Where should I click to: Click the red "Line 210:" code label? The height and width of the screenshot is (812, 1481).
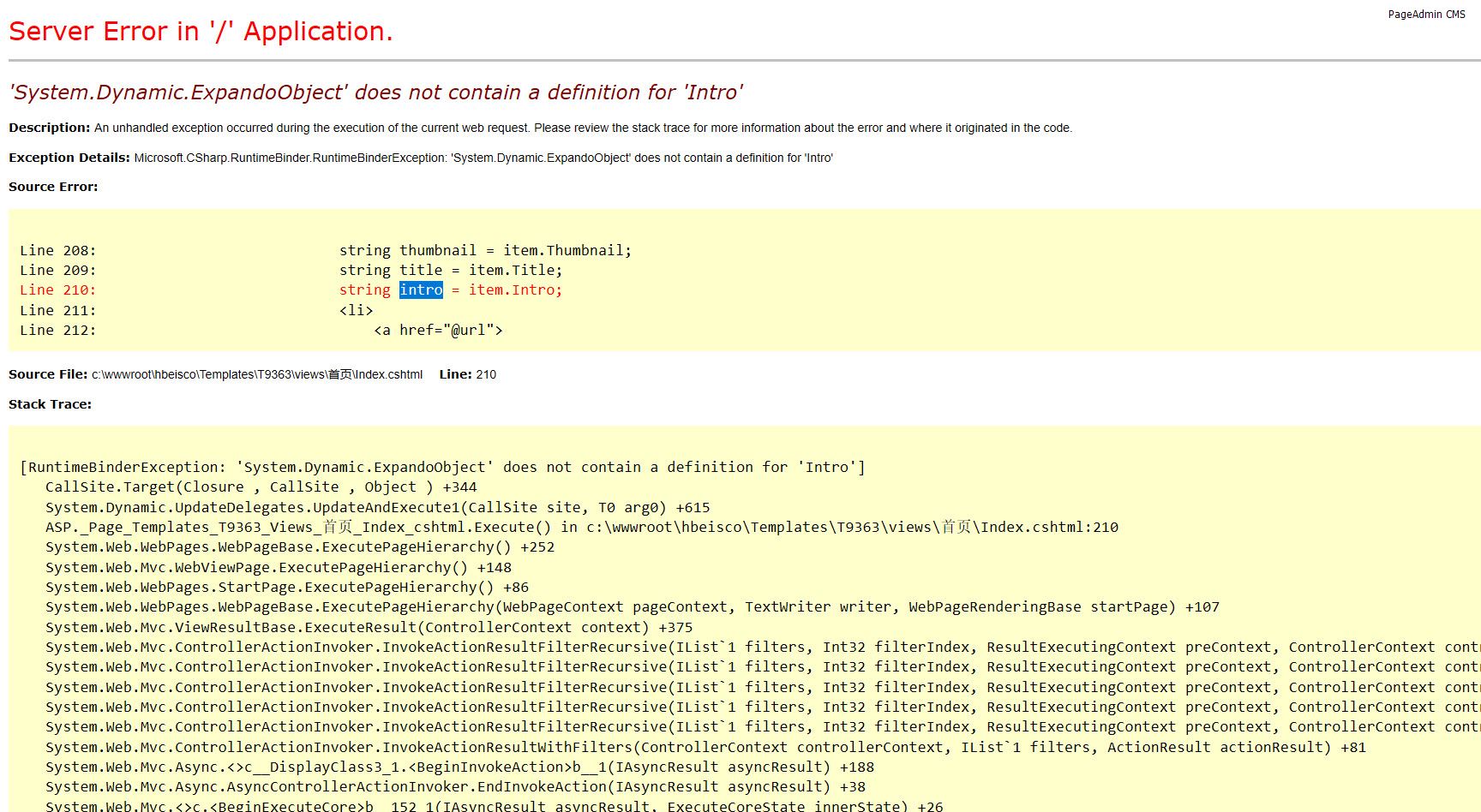pos(57,290)
